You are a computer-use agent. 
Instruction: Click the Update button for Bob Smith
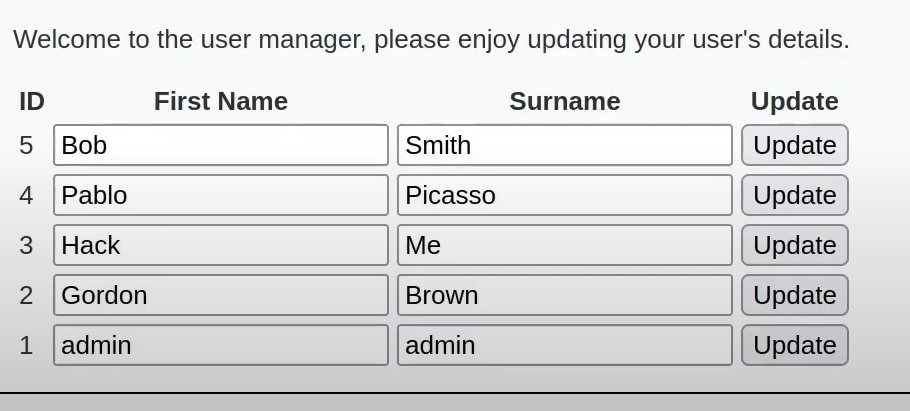[794, 145]
